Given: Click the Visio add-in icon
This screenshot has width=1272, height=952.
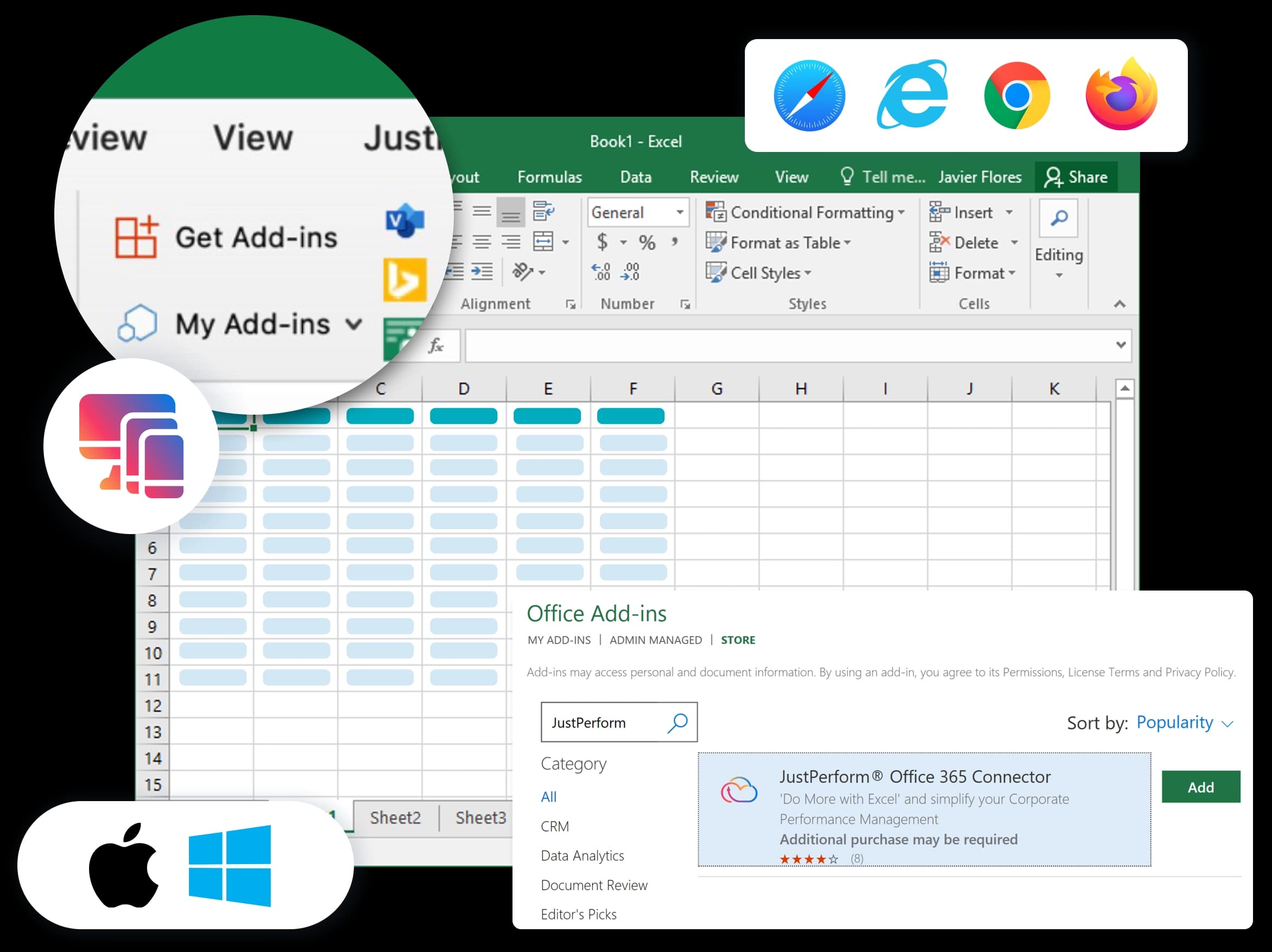Looking at the screenshot, I should (x=405, y=220).
